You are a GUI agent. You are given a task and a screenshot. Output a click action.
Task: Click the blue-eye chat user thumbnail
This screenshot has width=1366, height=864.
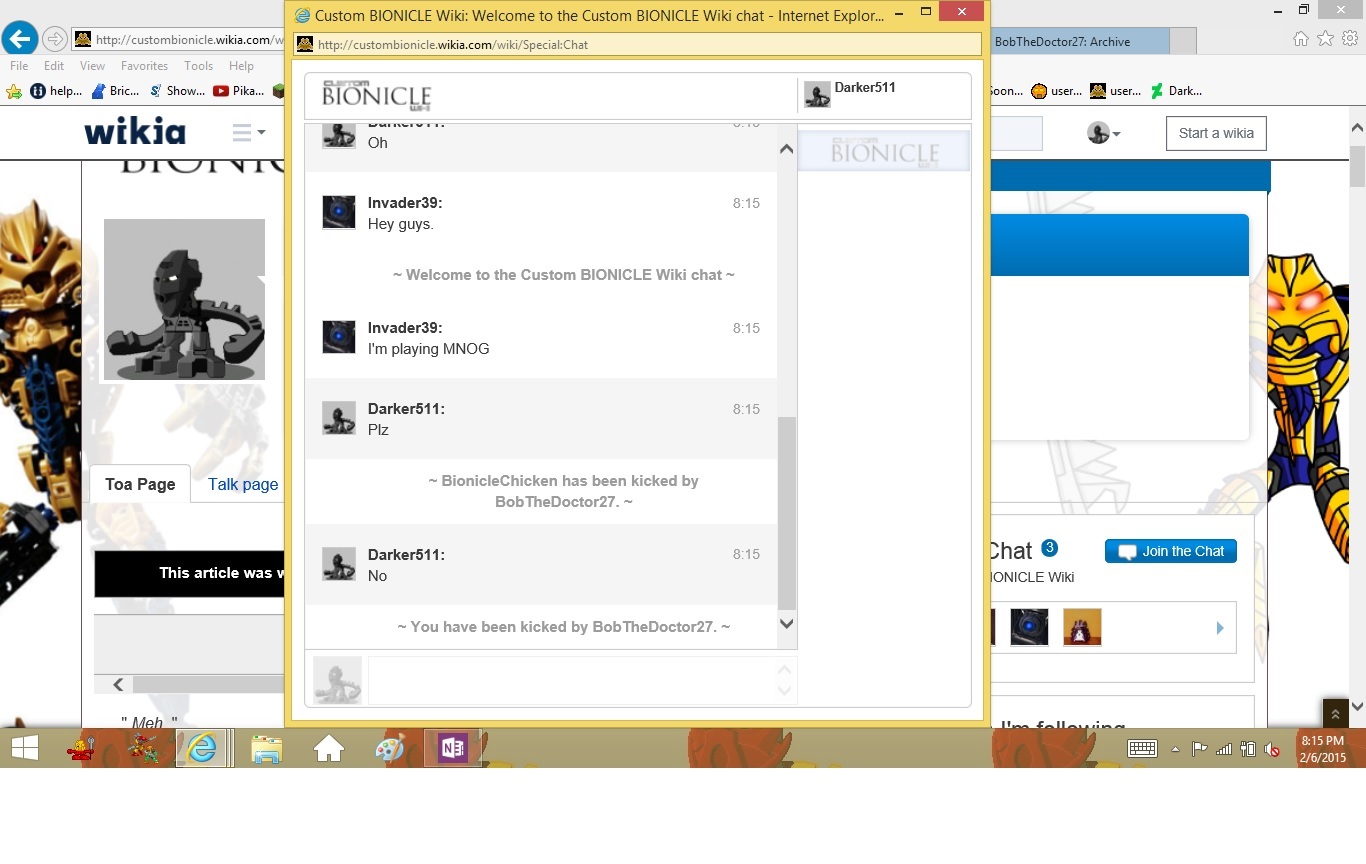(1029, 627)
